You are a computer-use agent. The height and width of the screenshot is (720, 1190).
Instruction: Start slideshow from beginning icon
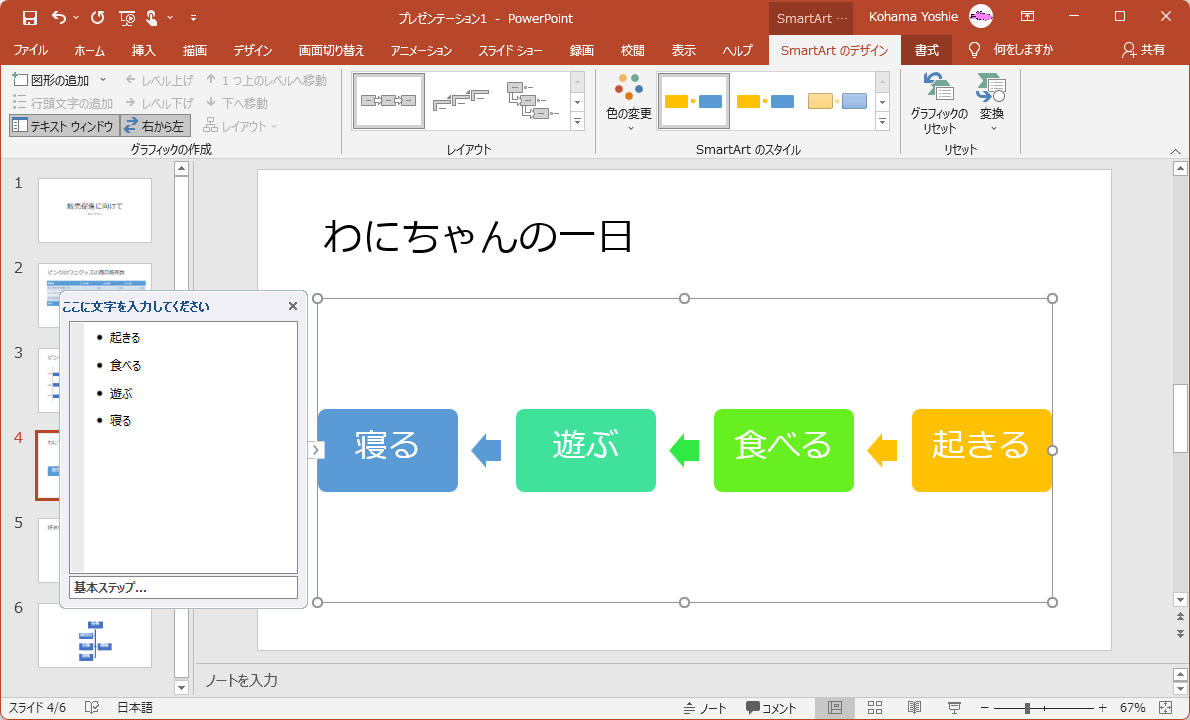tap(128, 17)
